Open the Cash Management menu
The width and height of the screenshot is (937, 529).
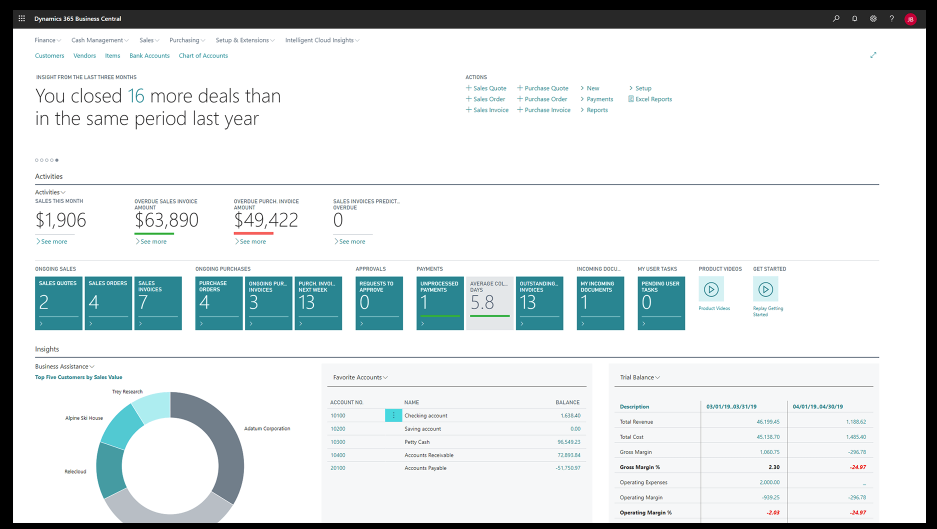coord(100,40)
